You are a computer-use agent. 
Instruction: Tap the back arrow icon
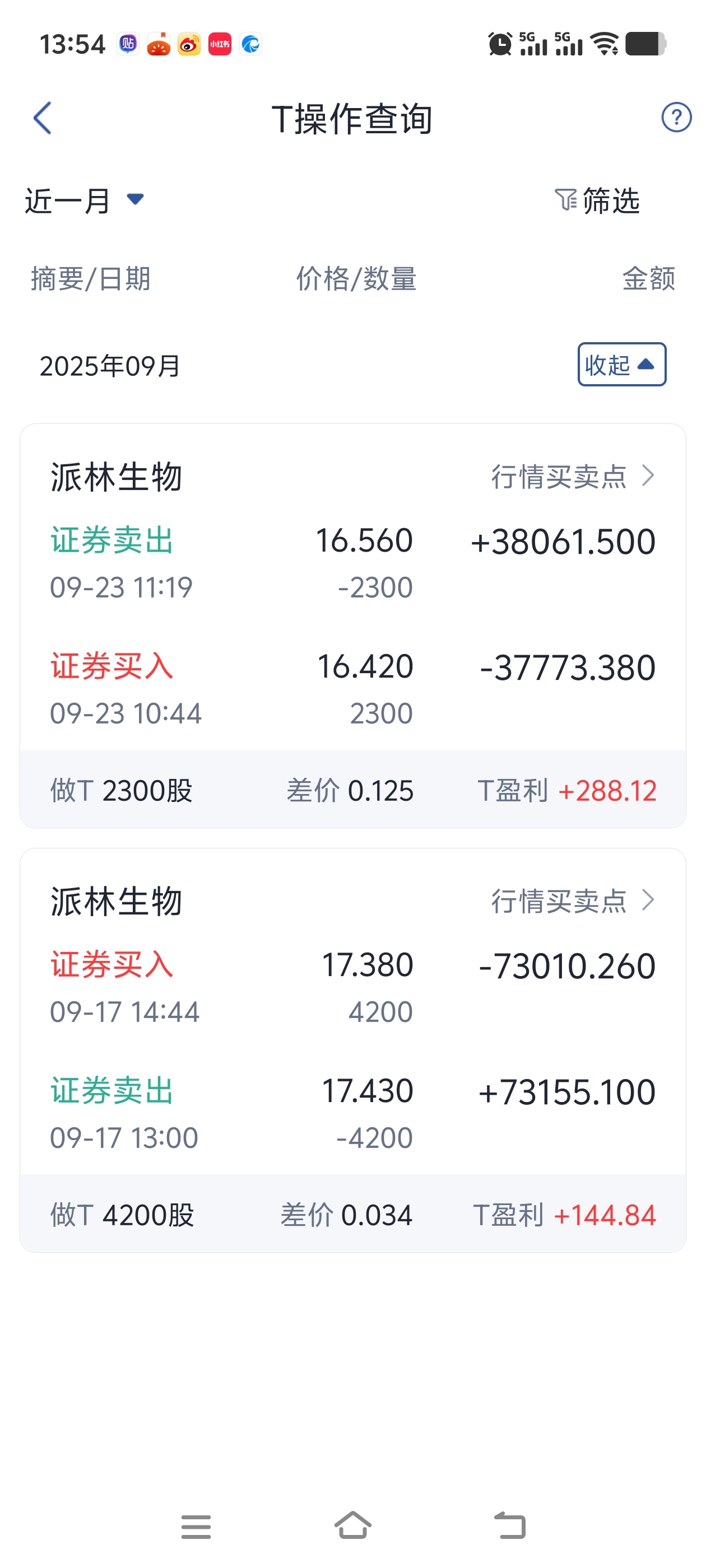click(43, 118)
